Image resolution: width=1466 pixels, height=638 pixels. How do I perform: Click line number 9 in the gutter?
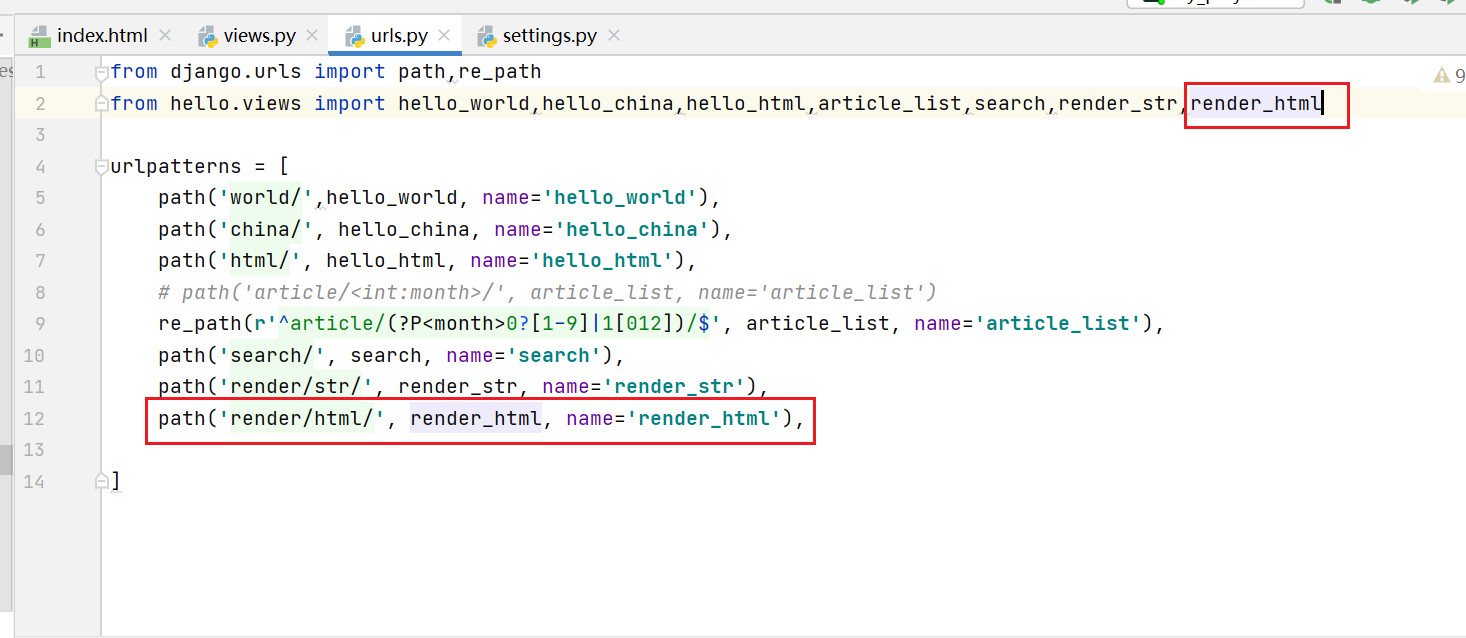point(39,324)
